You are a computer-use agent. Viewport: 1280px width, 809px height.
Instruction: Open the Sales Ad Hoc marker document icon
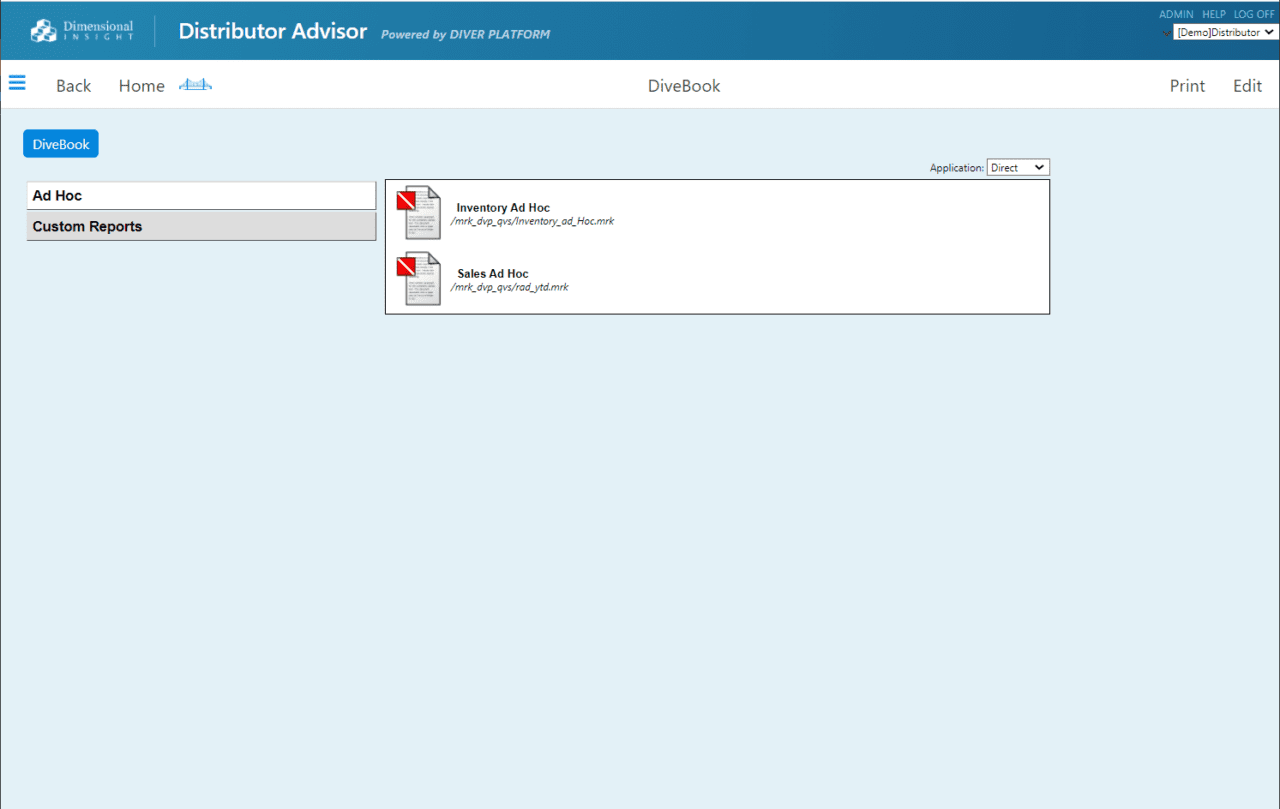coord(419,278)
